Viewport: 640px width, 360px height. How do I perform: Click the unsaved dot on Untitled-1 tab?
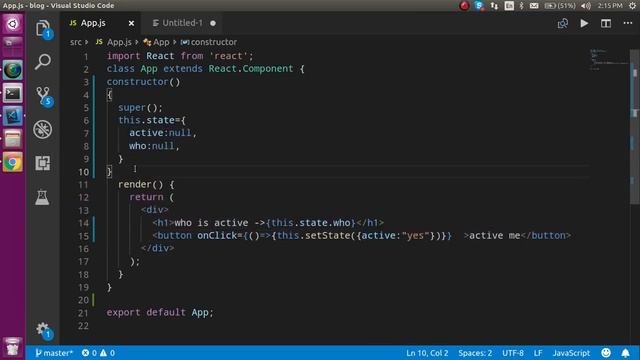[x=213, y=23]
